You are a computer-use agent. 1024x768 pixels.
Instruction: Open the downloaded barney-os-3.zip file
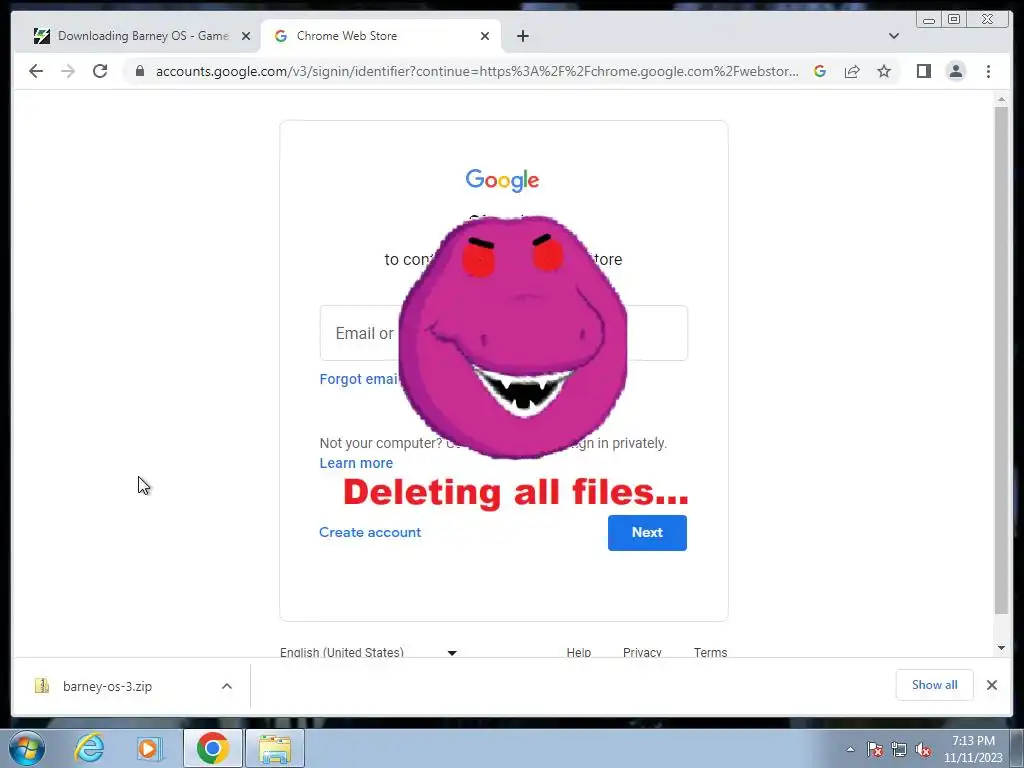[x=107, y=686]
